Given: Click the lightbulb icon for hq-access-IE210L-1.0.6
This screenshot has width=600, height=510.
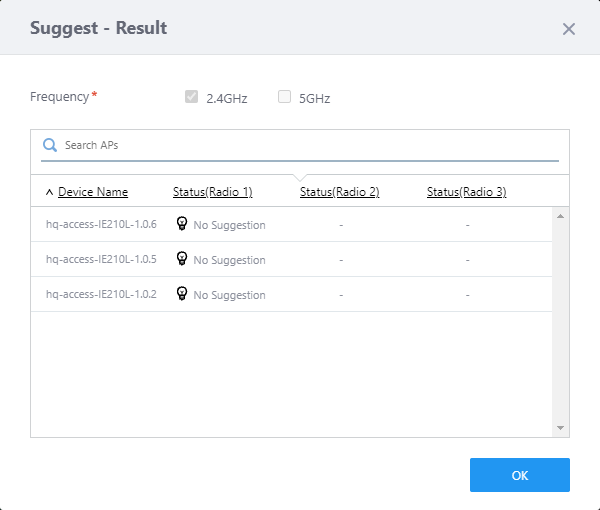Looking at the screenshot, I should tap(182, 223).
